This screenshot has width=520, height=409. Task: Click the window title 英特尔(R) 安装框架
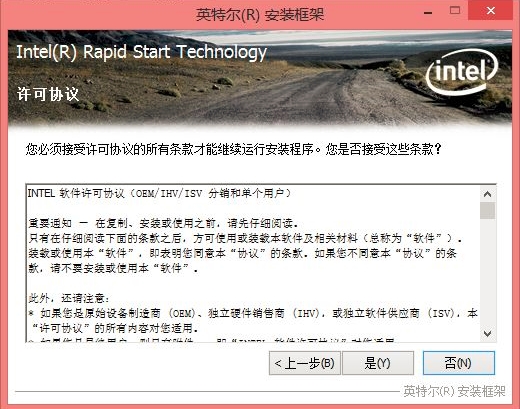(260, 15)
